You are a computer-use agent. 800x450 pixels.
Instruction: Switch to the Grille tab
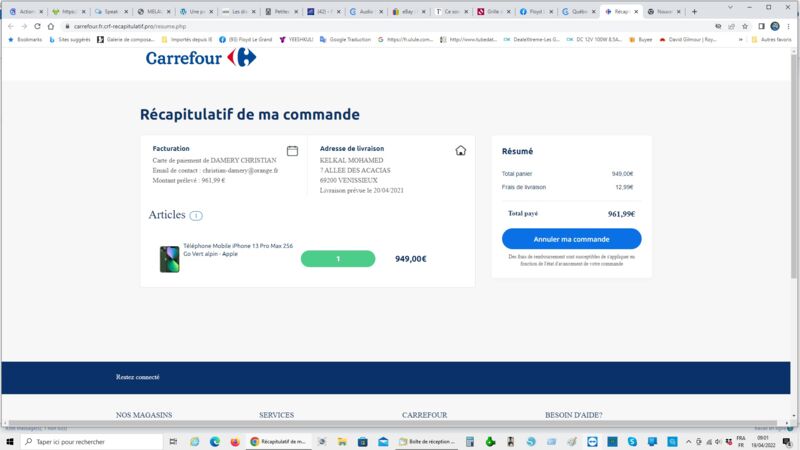coord(493,11)
